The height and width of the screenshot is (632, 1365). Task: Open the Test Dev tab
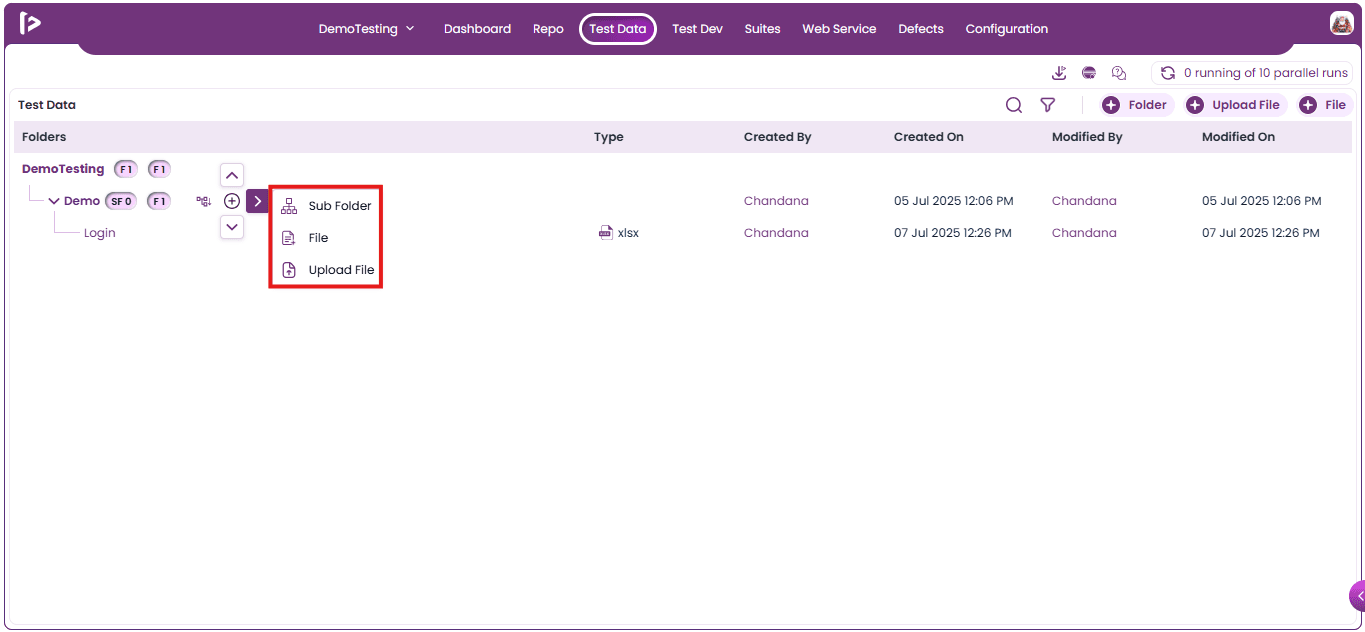[x=697, y=29]
